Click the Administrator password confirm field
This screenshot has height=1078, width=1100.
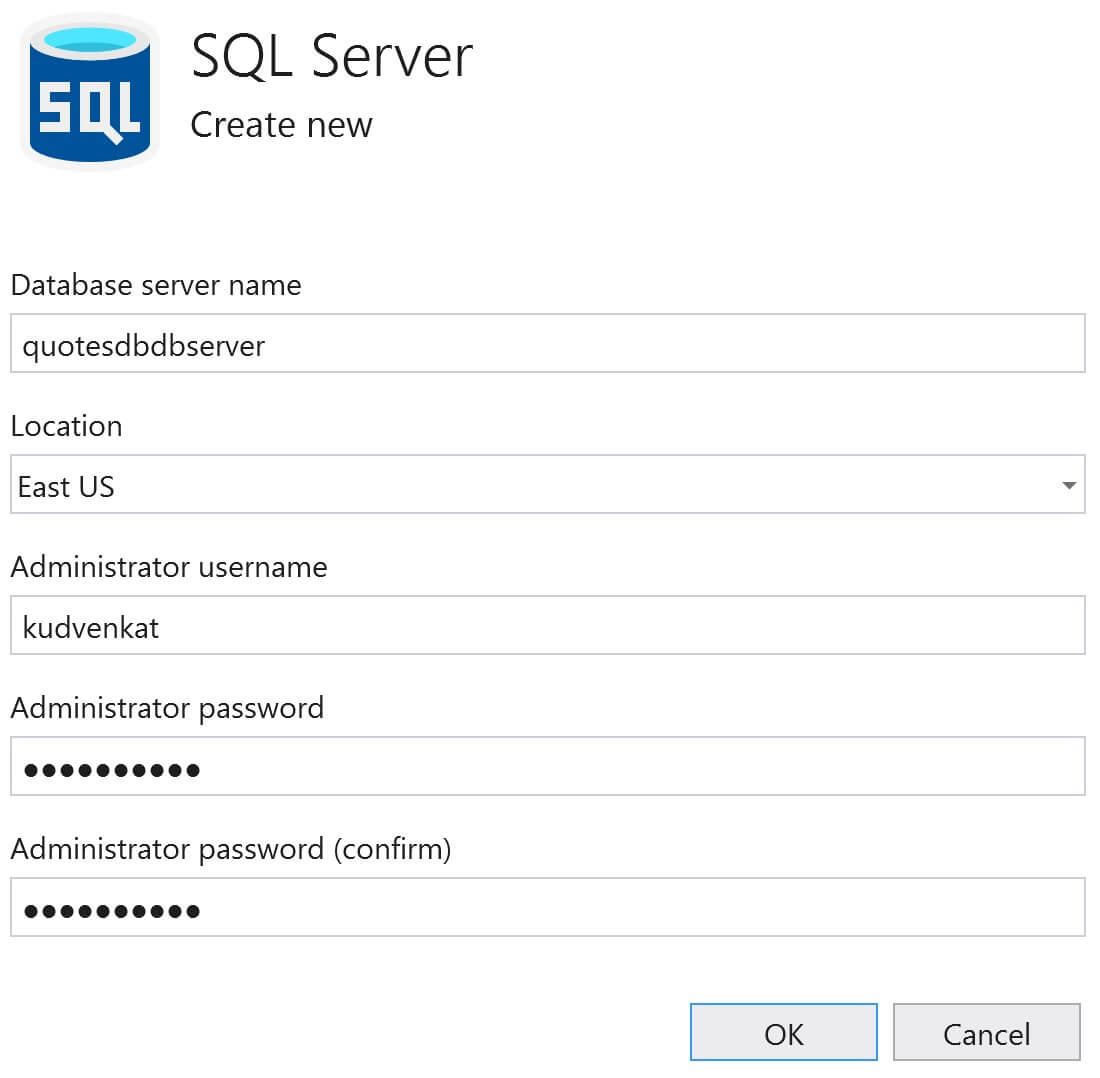coord(548,907)
